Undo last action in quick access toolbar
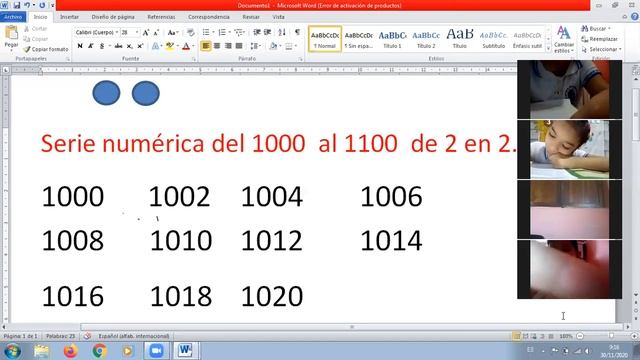 click(x=27, y=5)
